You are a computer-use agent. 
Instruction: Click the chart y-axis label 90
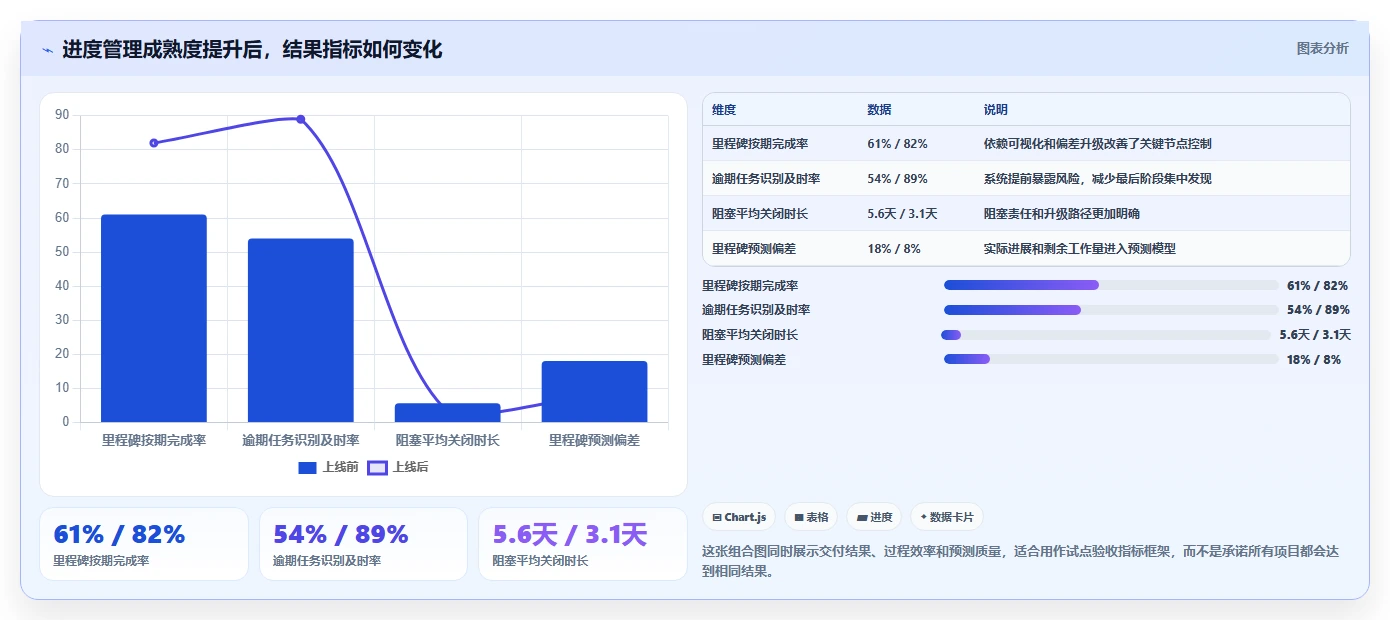pyautogui.click(x=62, y=115)
